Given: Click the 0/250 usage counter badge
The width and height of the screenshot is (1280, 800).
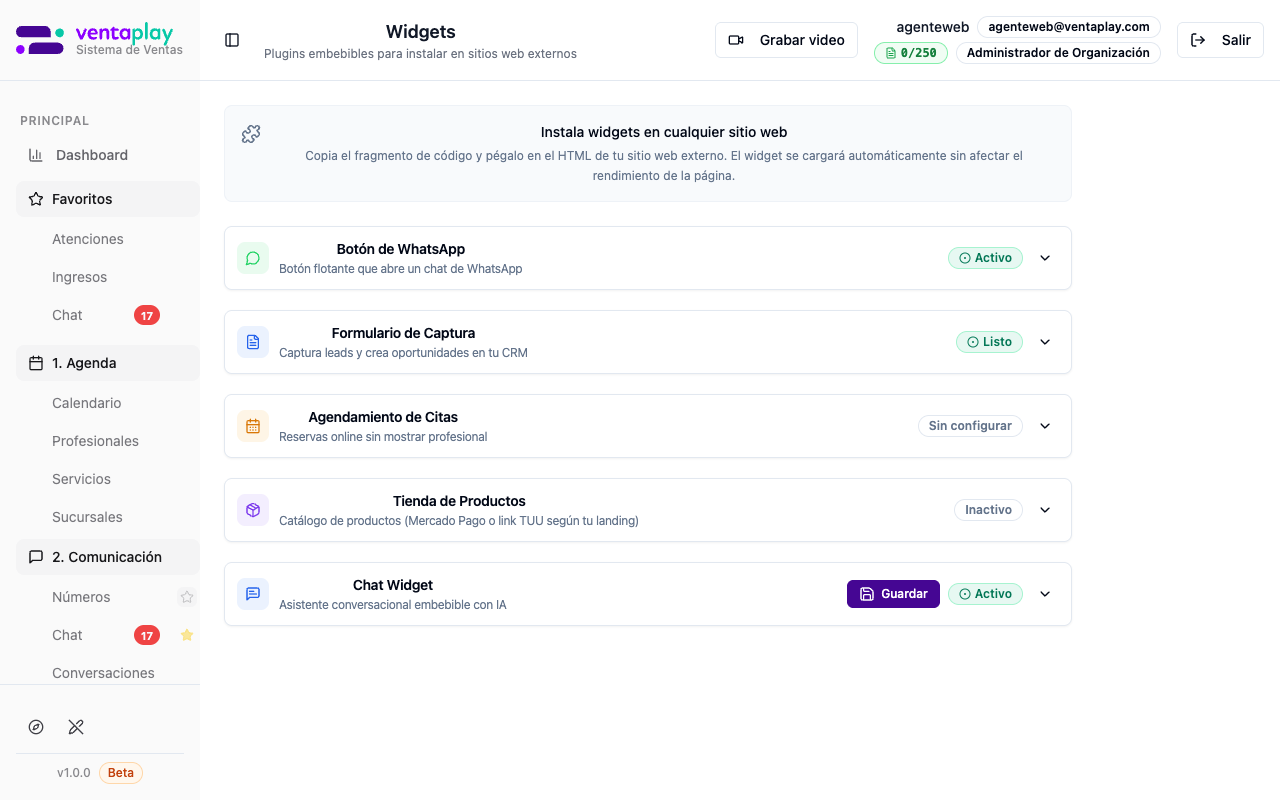Looking at the screenshot, I should 911,53.
